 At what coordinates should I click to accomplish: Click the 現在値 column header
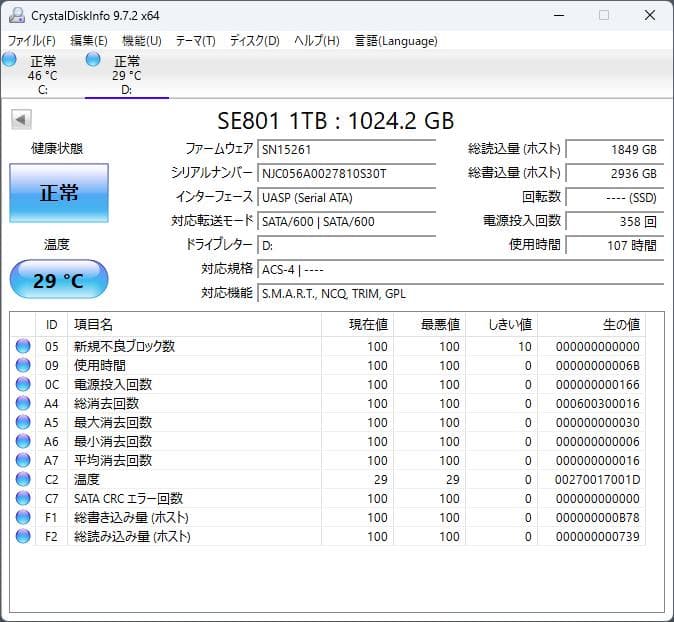click(357, 324)
